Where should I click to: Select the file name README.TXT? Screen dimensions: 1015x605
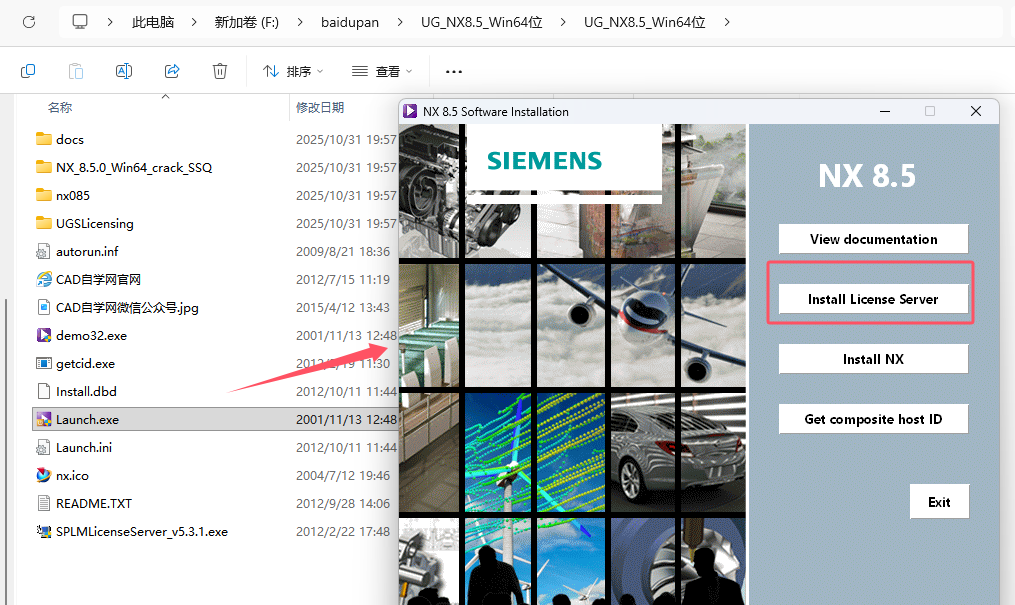coord(94,504)
